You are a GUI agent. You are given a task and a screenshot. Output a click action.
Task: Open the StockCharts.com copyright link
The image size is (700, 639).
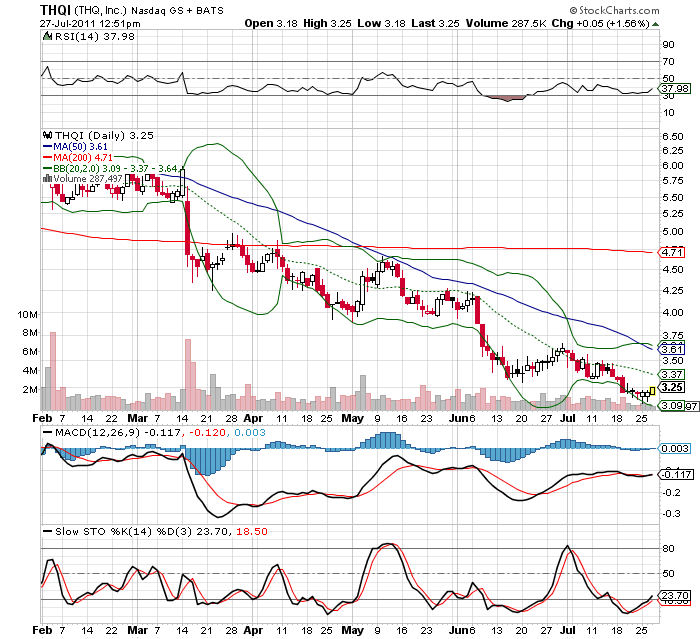(x=614, y=10)
